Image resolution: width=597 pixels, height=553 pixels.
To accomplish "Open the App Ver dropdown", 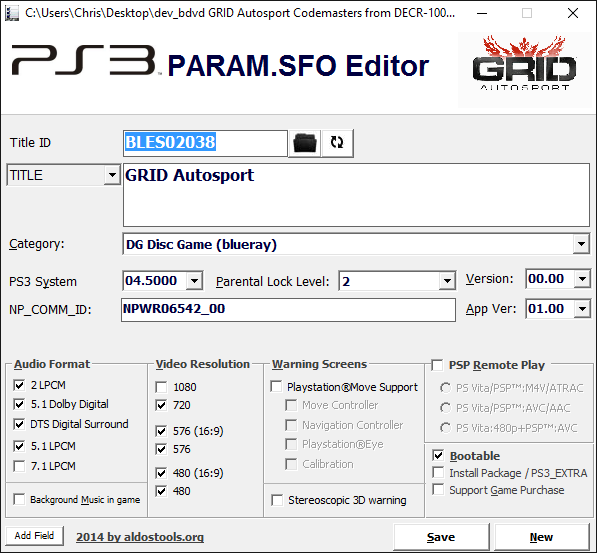I will (582, 309).
